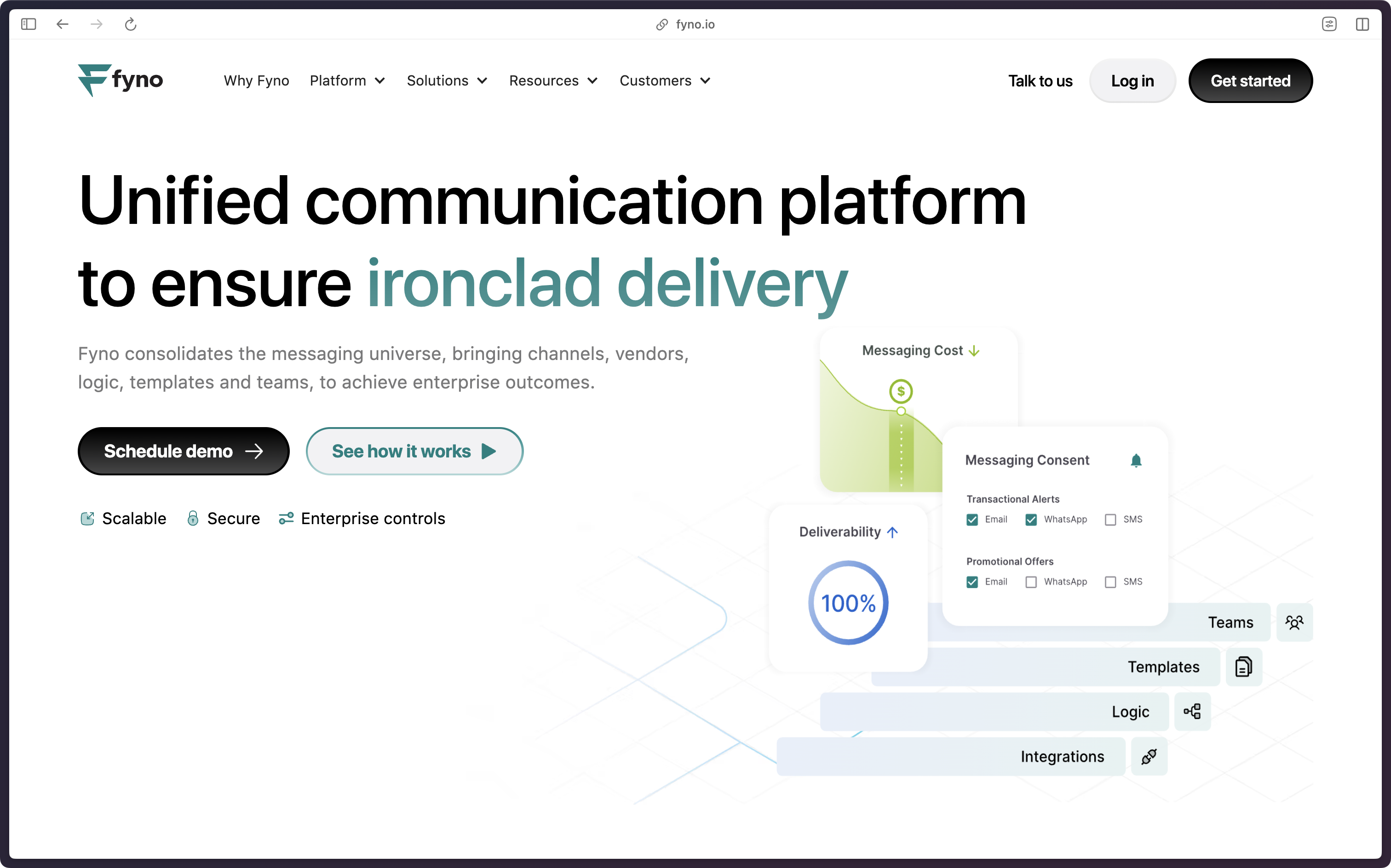Screen dimensions: 1391x868
Task: Expand the Platform dropdown menu
Action: click(x=347, y=81)
